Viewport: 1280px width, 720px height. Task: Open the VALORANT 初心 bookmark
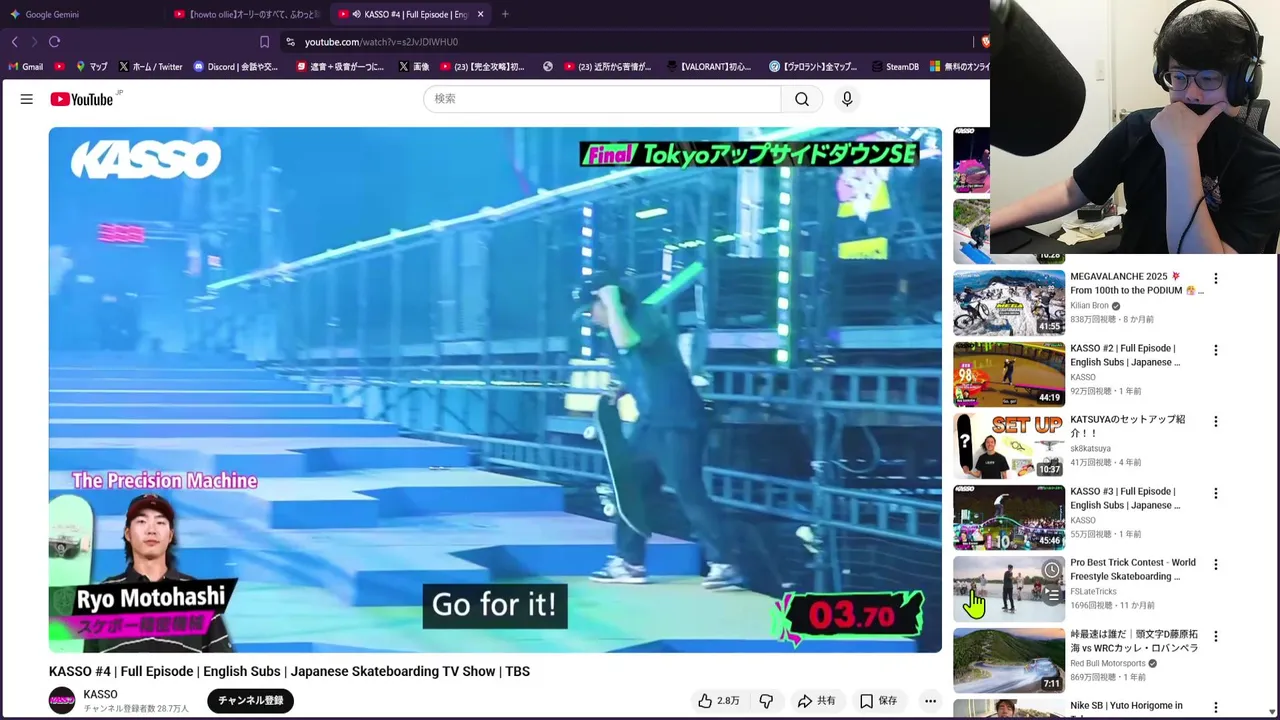pos(708,67)
